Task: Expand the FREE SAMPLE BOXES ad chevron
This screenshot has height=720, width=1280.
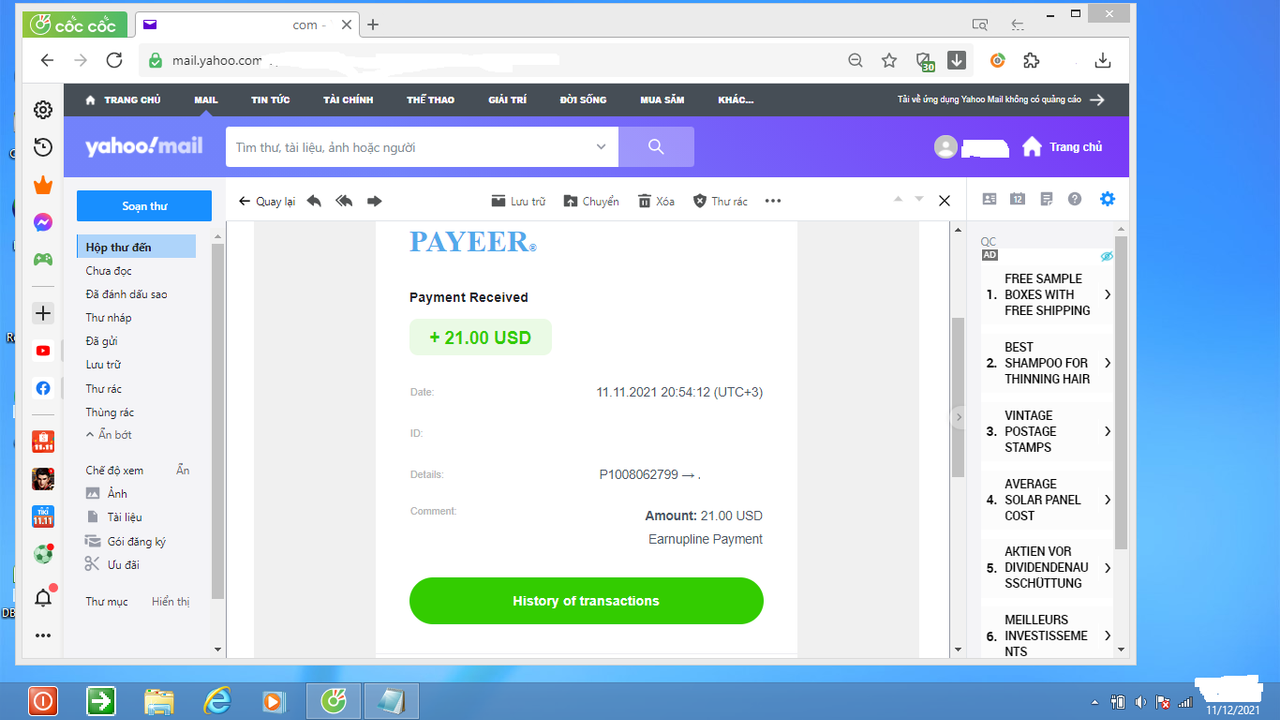Action: tap(1107, 295)
